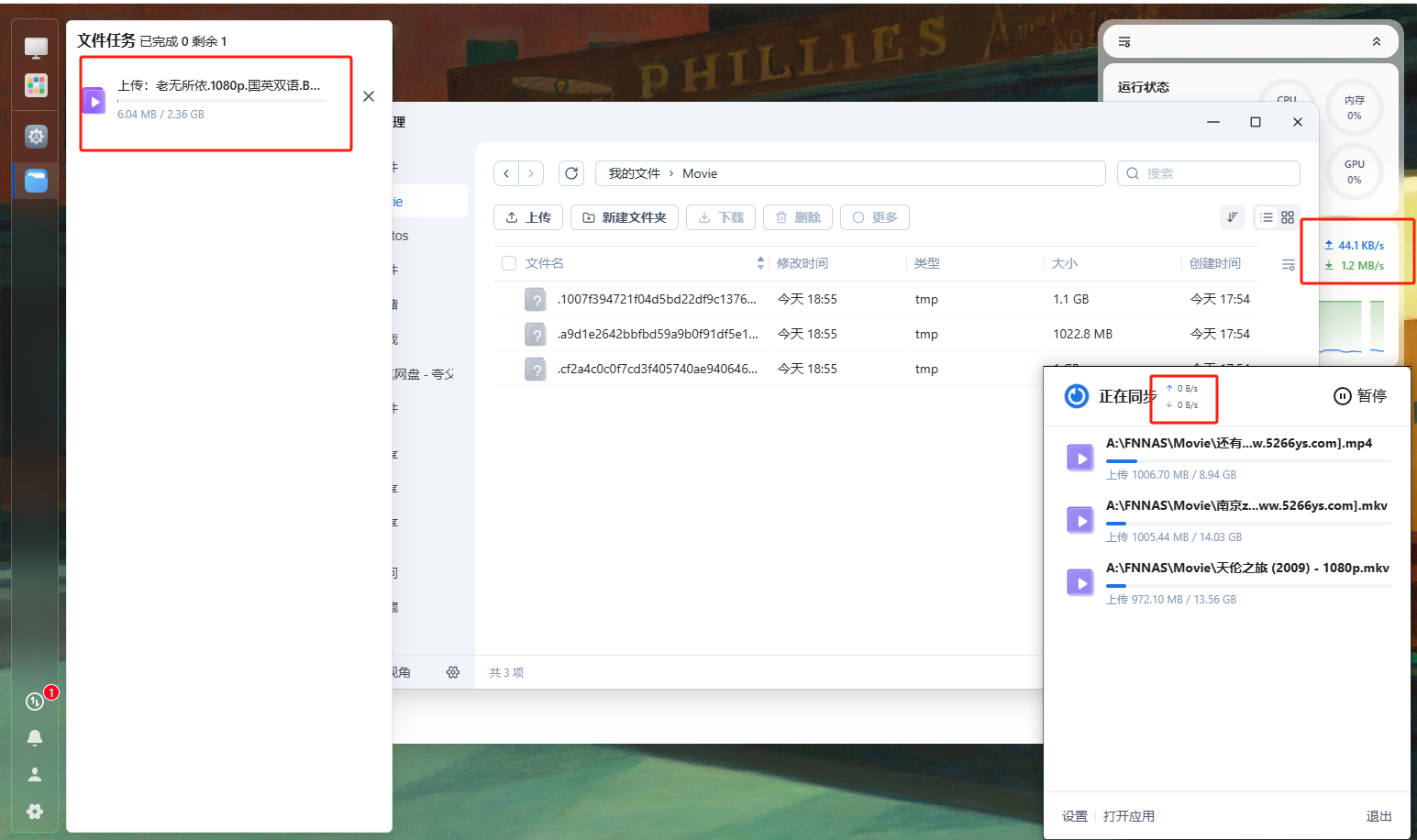Click the file icon for .a9d1e2642bbfbd59a9b0f91df5e1

click(536, 334)
